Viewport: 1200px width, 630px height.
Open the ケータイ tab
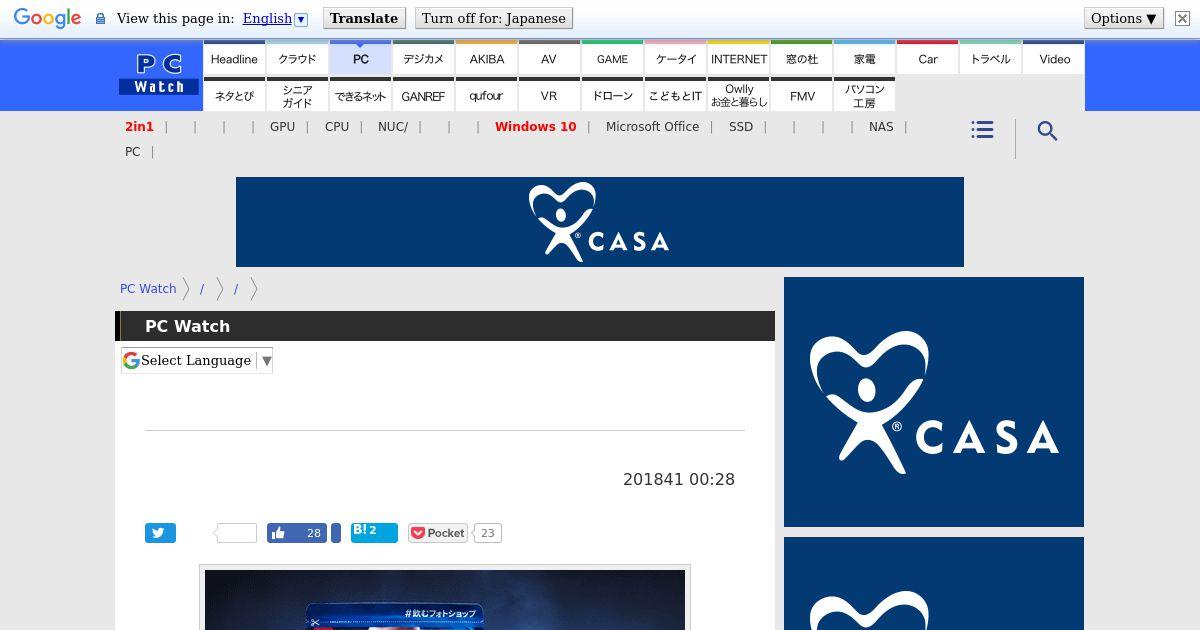pyautogui.click(x=675, y=58)
